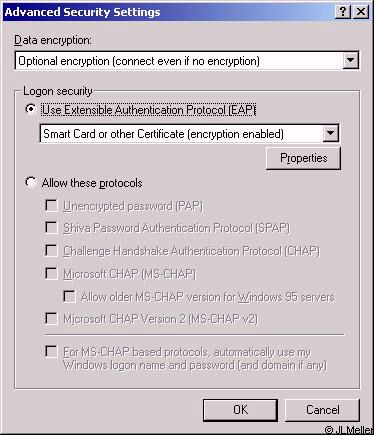Check Microsoft CHAP (MS-CHAP) checkbox

[x=51, y=273]
